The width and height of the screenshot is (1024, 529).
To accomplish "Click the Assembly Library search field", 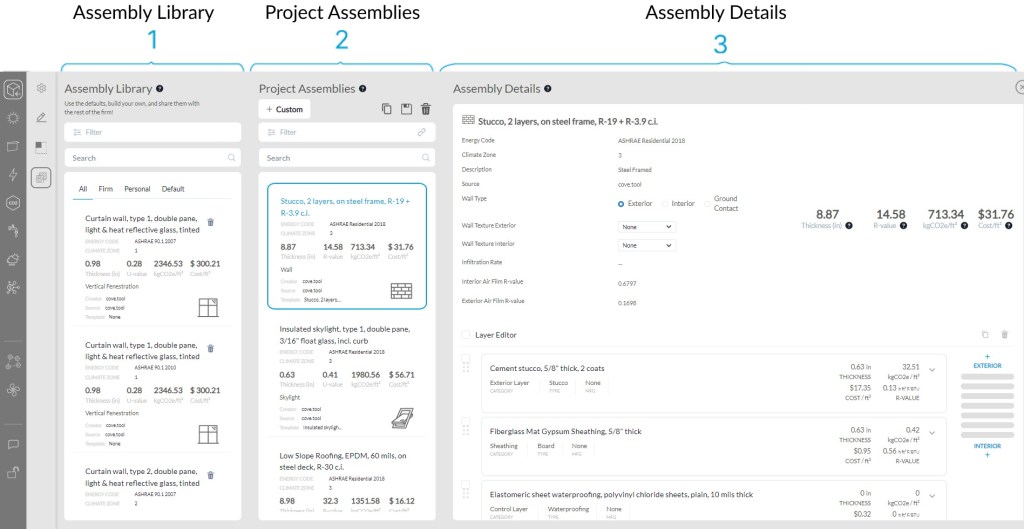I will [152, 158].
